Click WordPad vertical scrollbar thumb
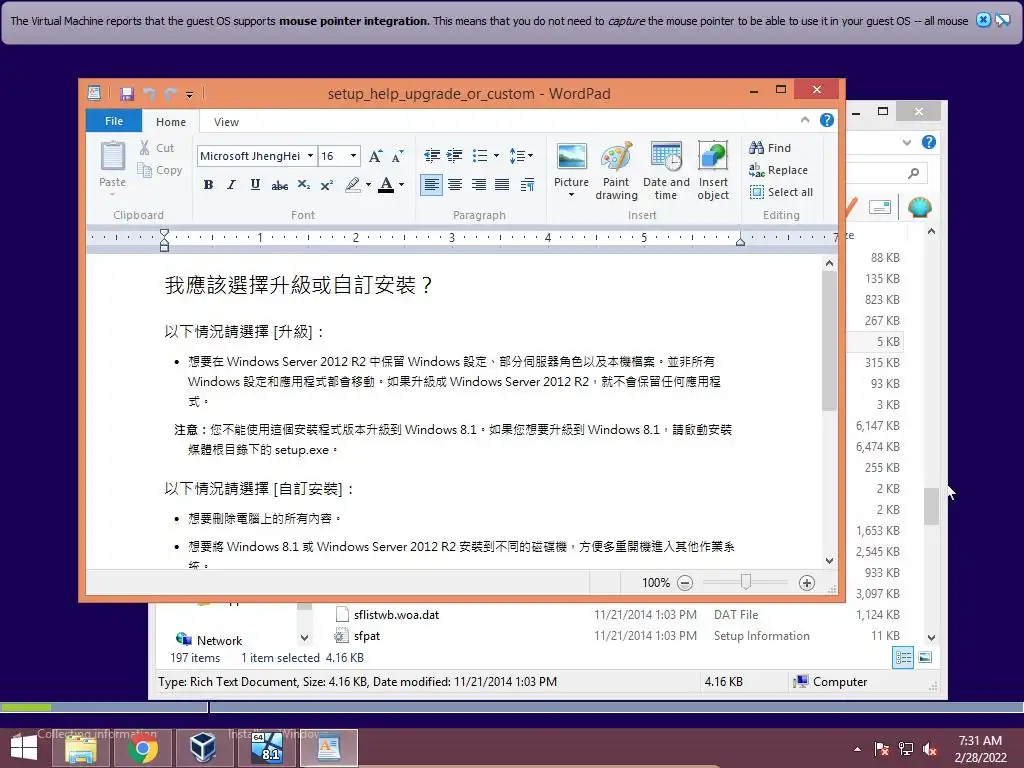Image resolution: width=1024 pixels, height=768 pixels. tap(829, 341)
